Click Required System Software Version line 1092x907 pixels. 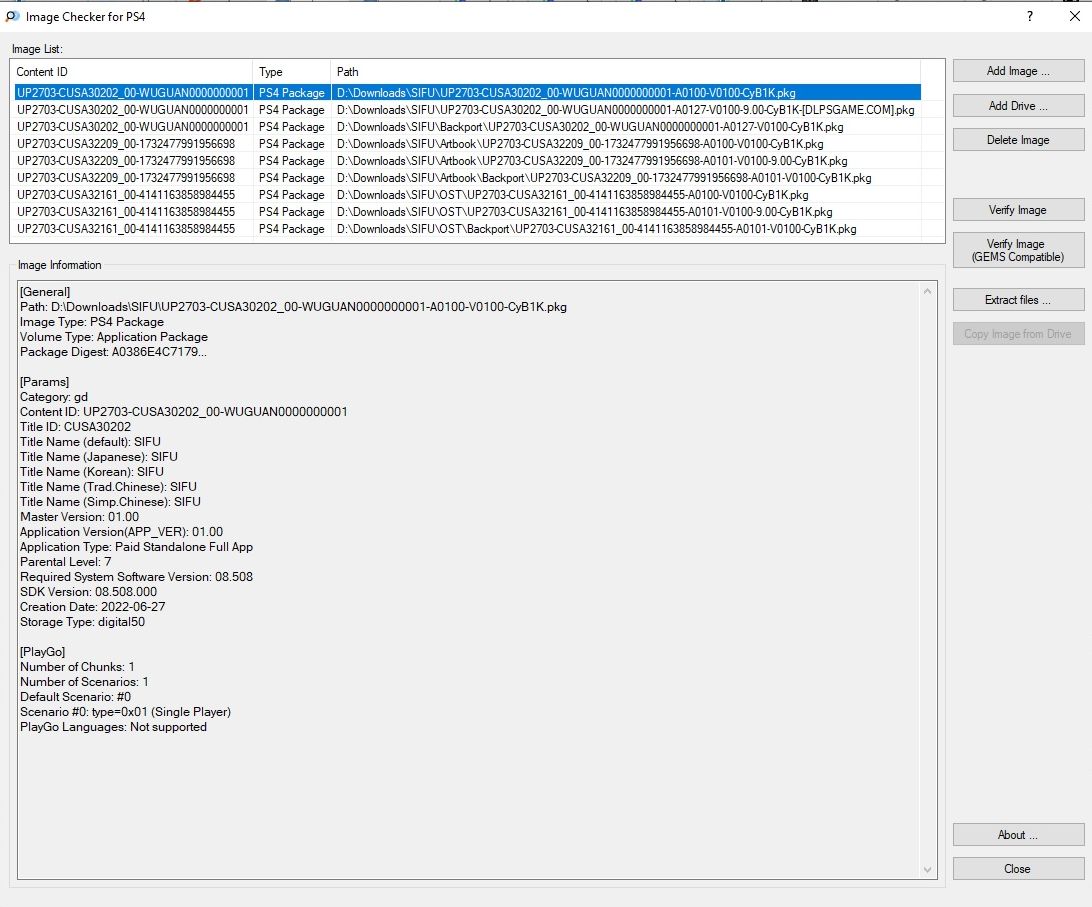click(136, 577)
